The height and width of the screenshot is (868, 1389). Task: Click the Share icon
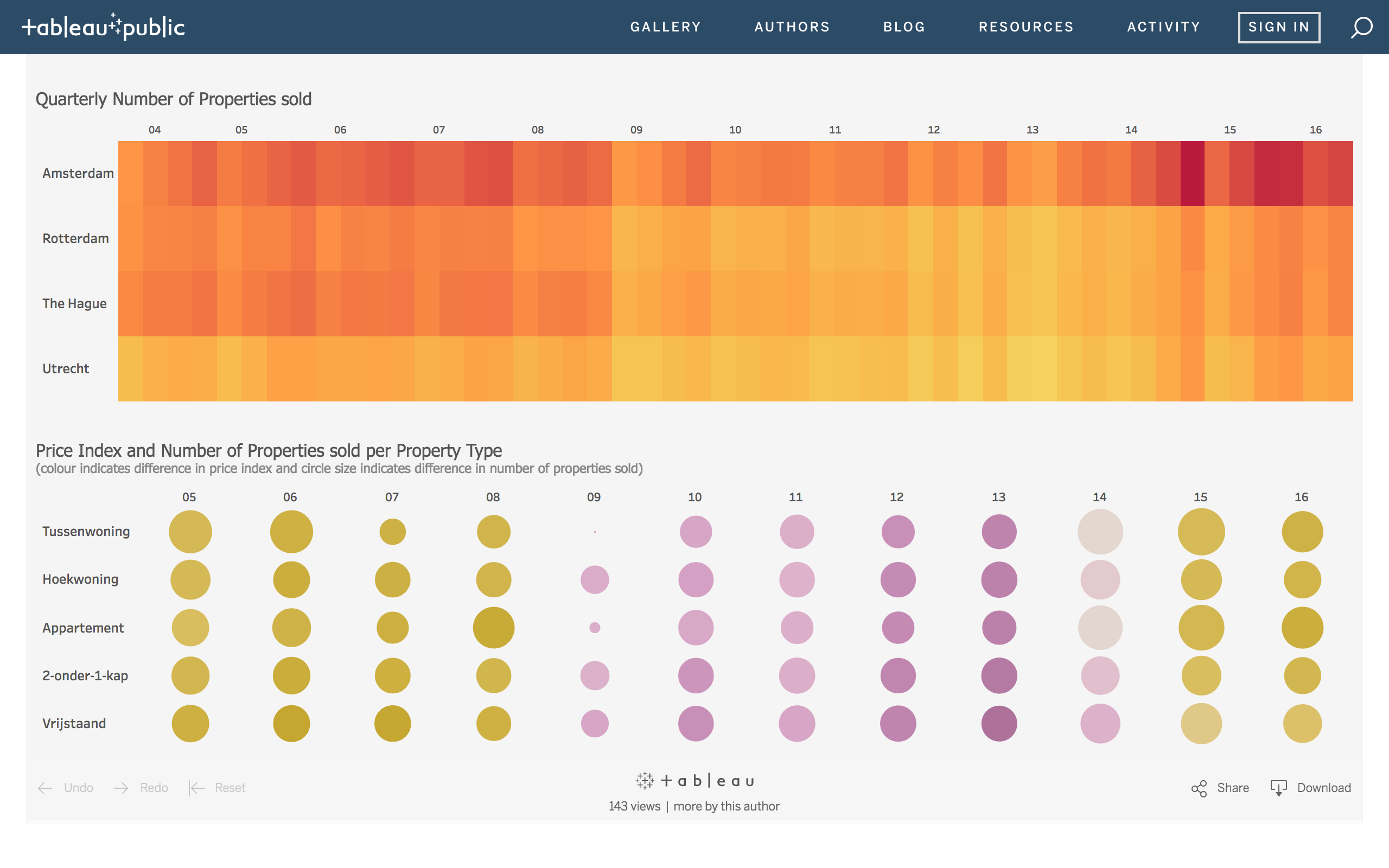[1199, 788]
